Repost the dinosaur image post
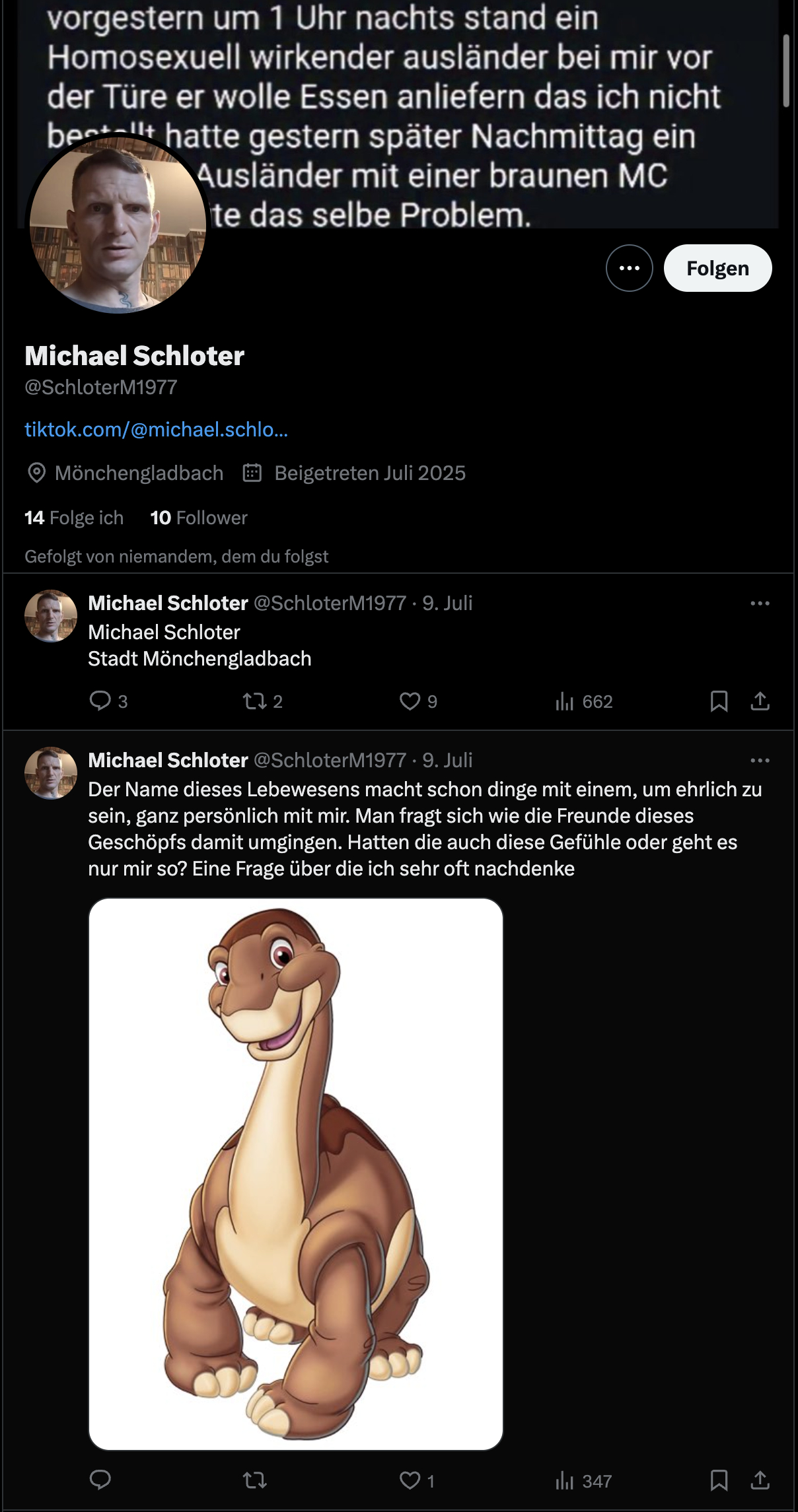The width and height of the screenshot is (798, 1512). pos(255,1480)
